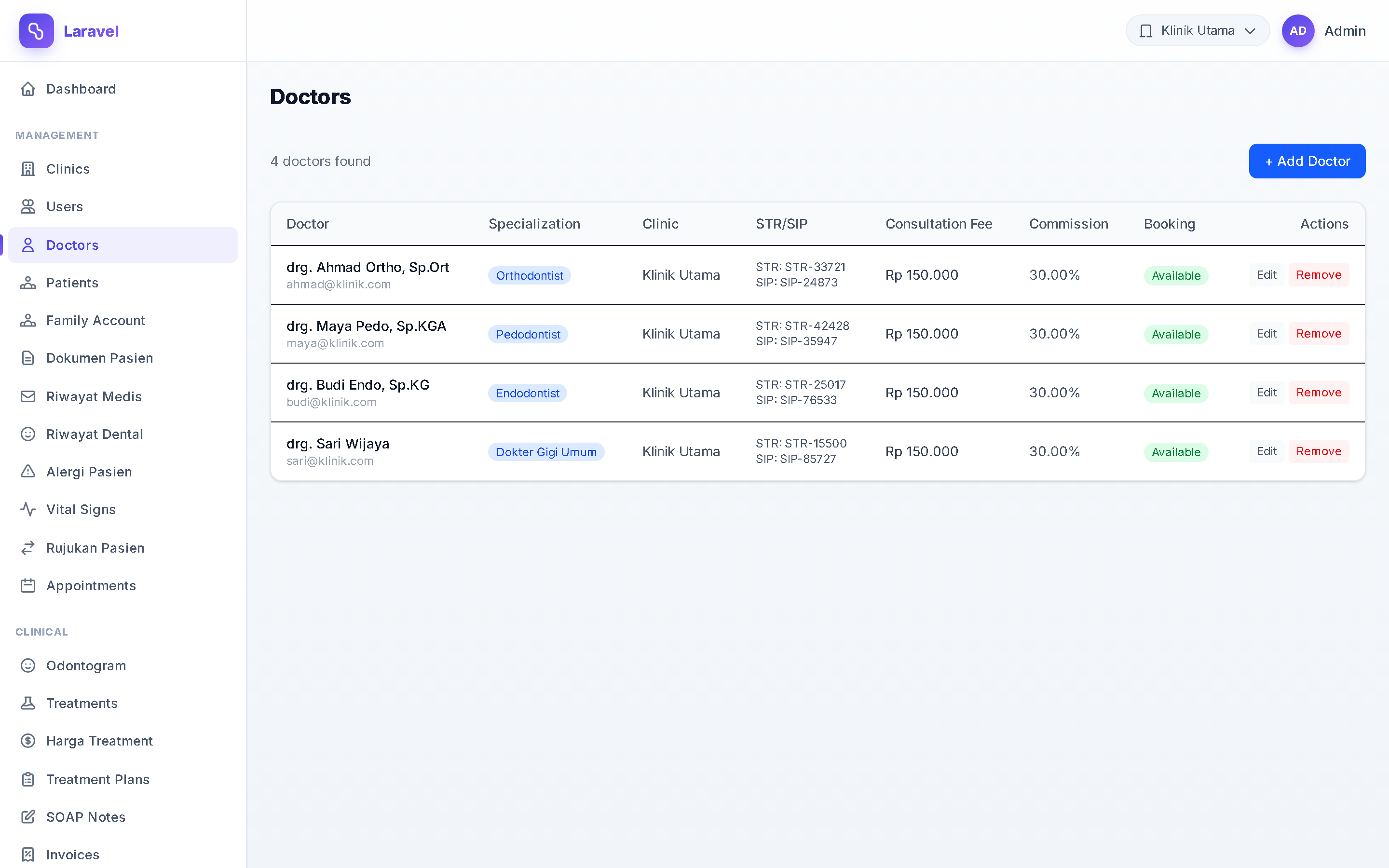1389x868 pixels.
Task: Click the Add Doctor button
Action: coord(1307,162)
